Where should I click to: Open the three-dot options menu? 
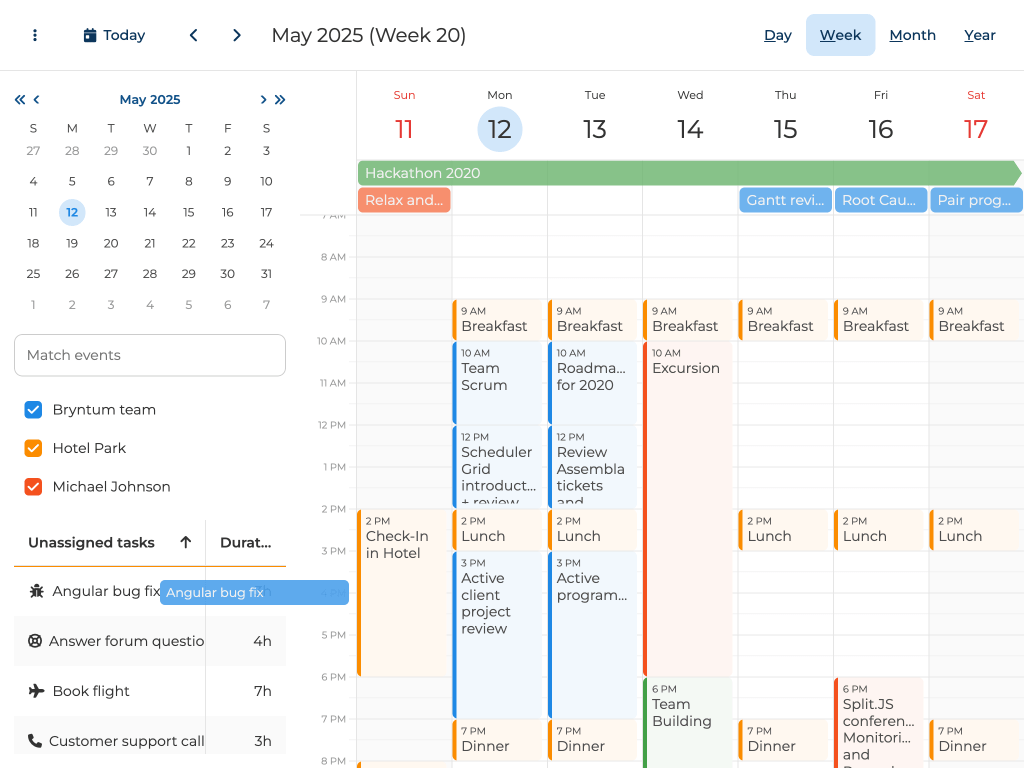pyautogui.click(x=35, y=35)
